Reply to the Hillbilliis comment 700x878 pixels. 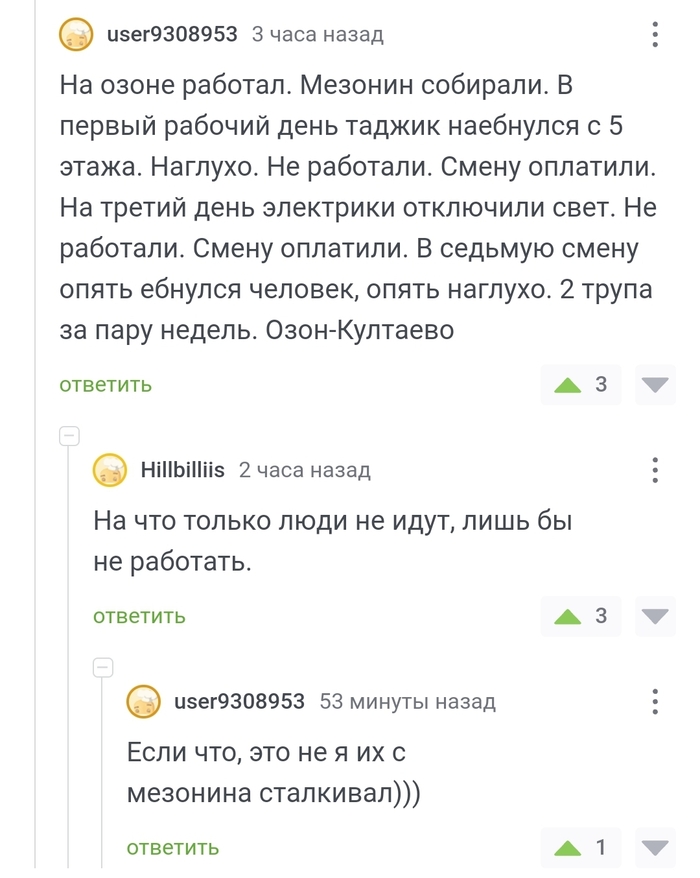[x=139, y=617]
